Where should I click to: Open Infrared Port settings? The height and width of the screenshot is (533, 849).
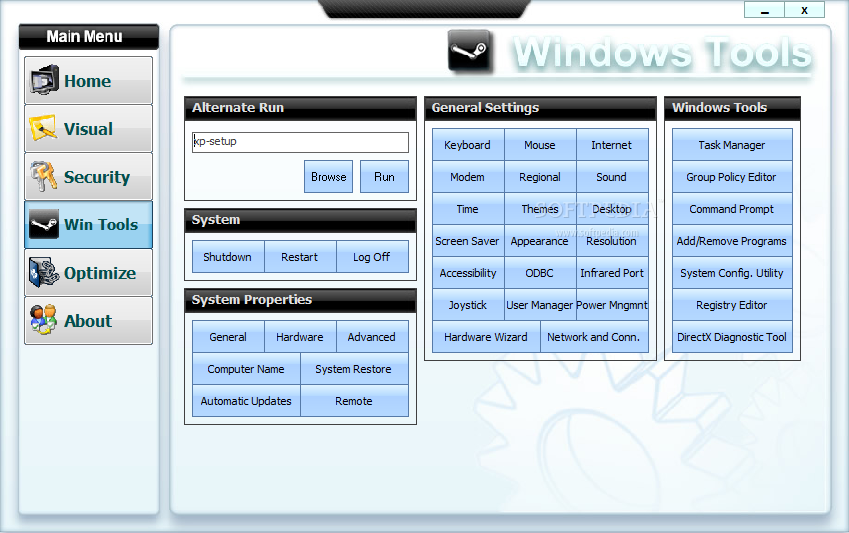tap(612, 272)
